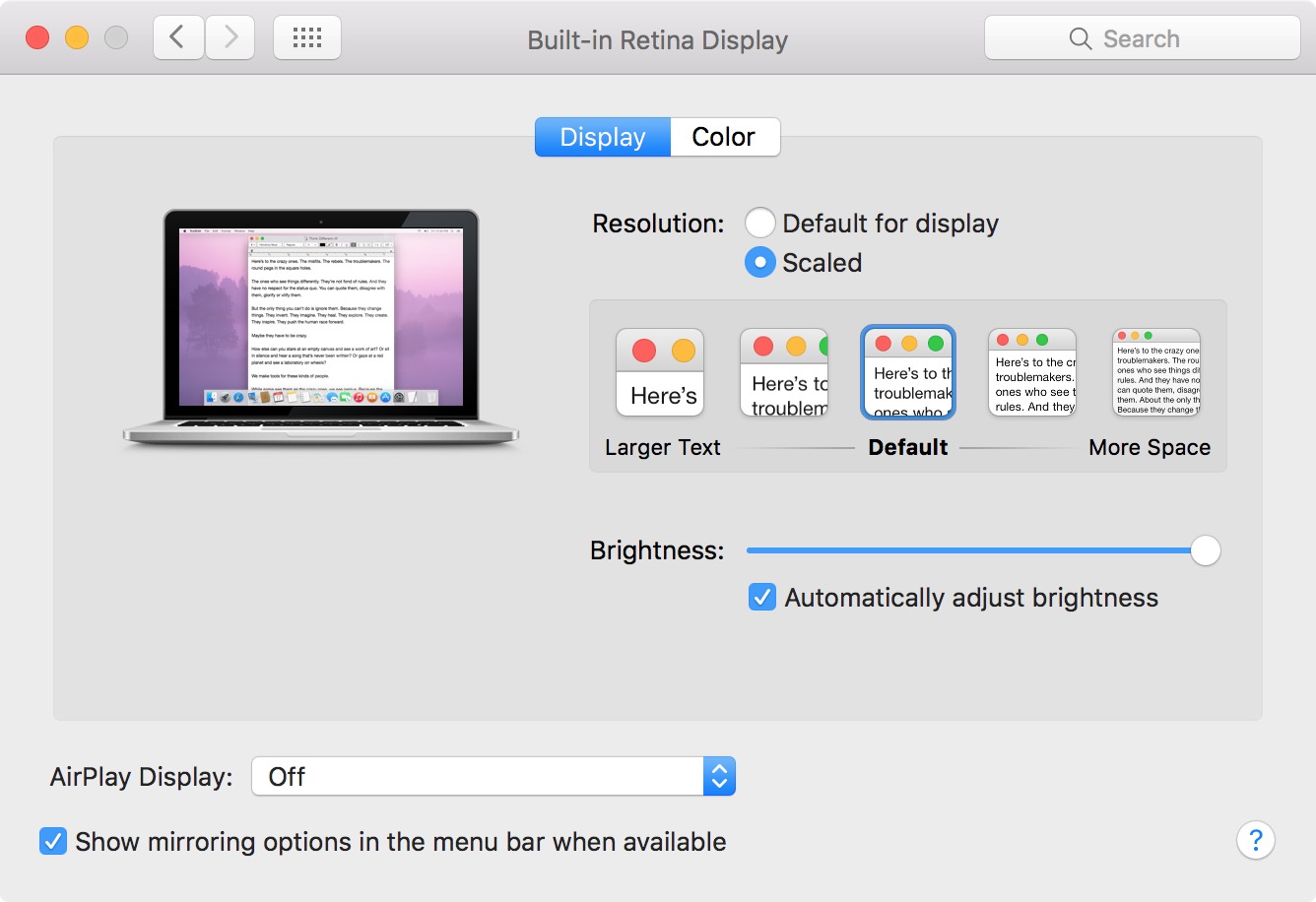1316x902 pixels.
Task: Choose the second scaled resolution thumbnail
Action: [x=784, y=372]
